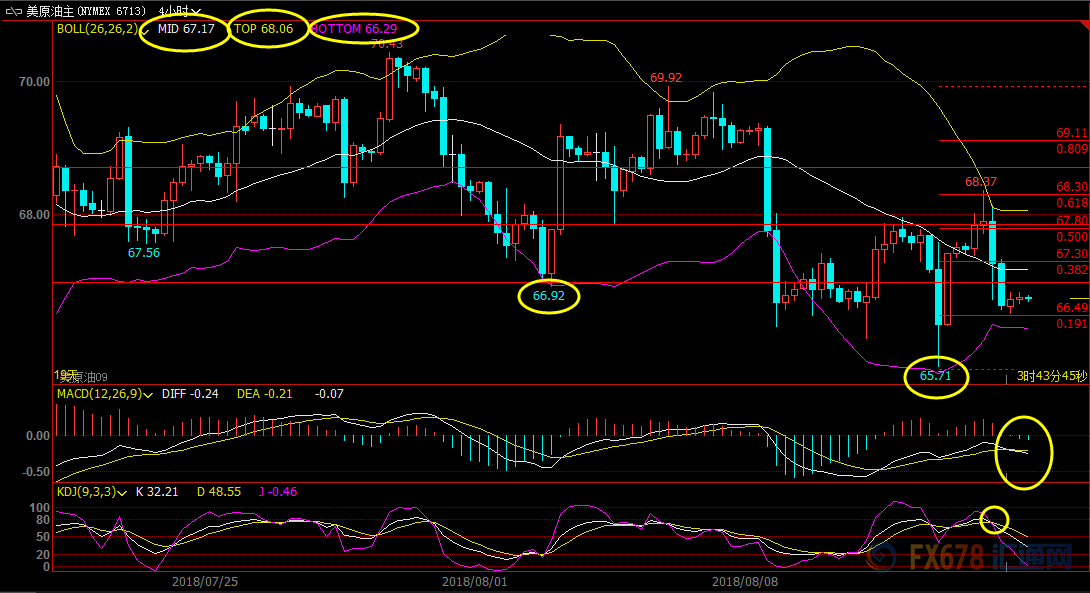Click the 66.92 low price label
The height and width of the screenshot is (593, 1090).
click(548, 296)
